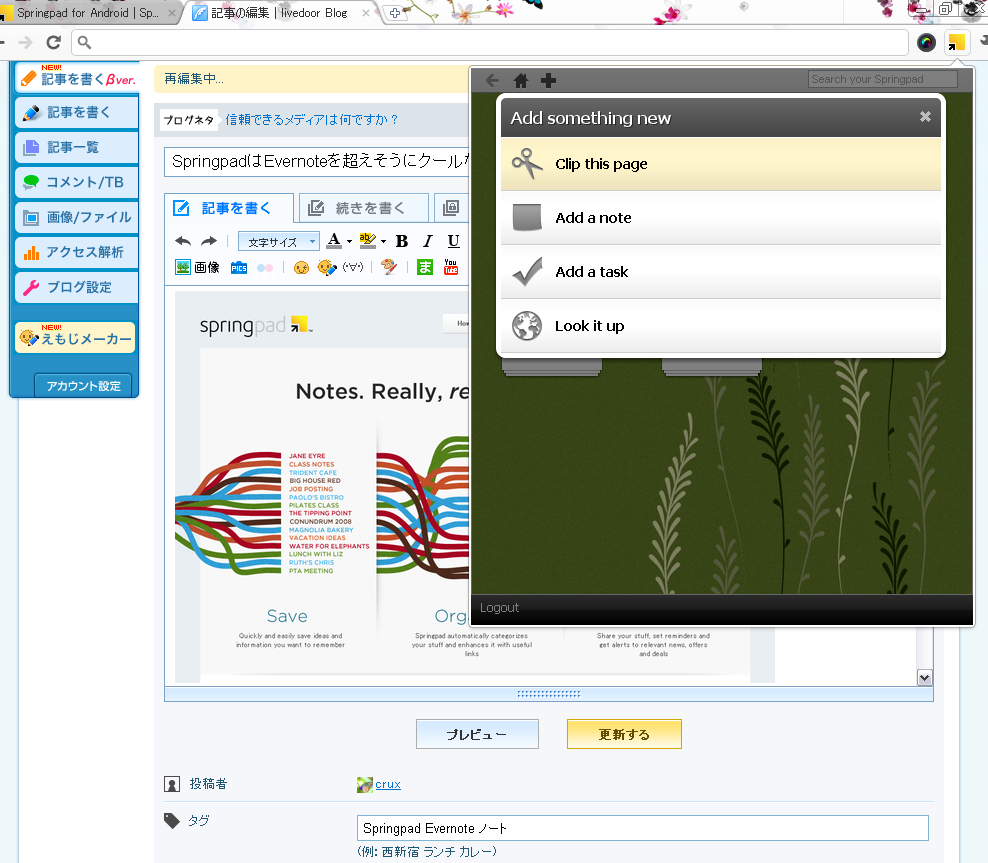
Task: Insert a kaomoji with the (･∀･) icon
Action: point(353,267)
